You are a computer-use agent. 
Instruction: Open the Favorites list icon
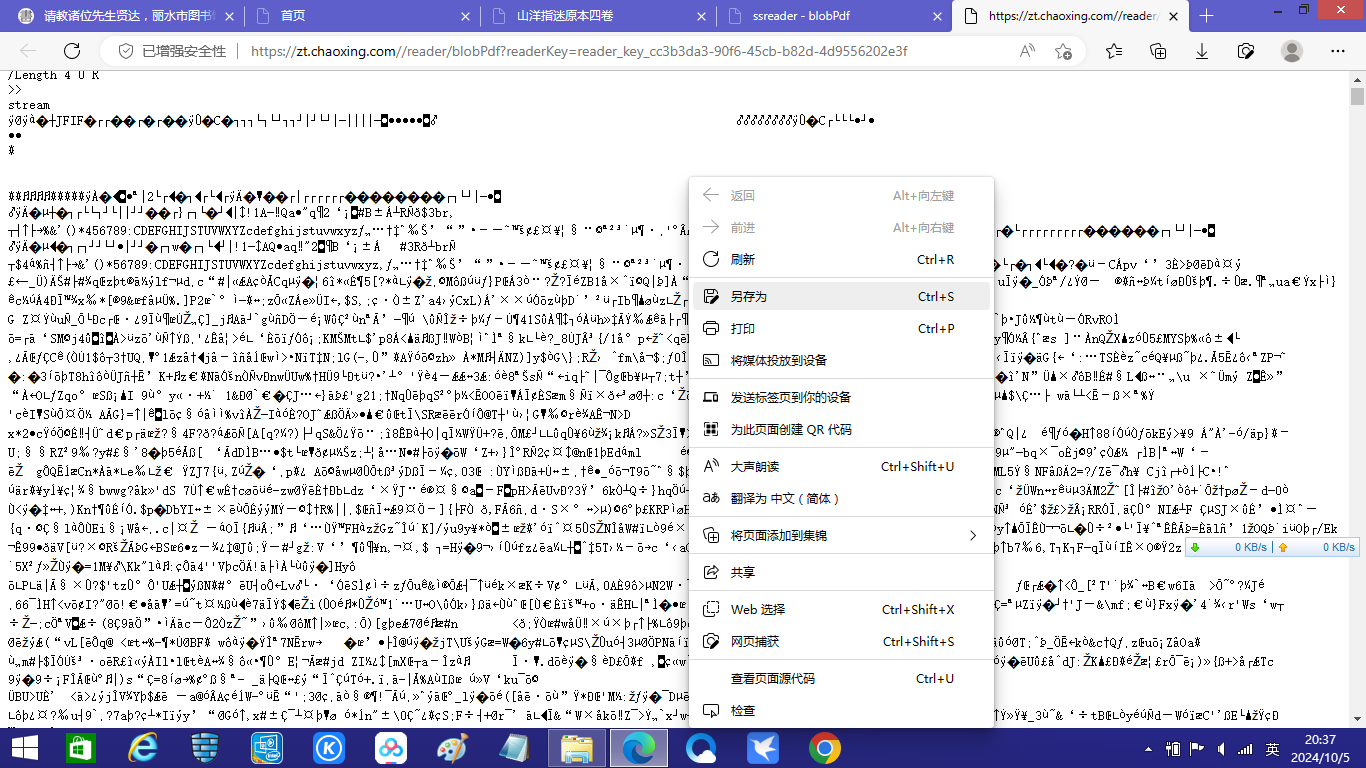[x=1113, y=51]
